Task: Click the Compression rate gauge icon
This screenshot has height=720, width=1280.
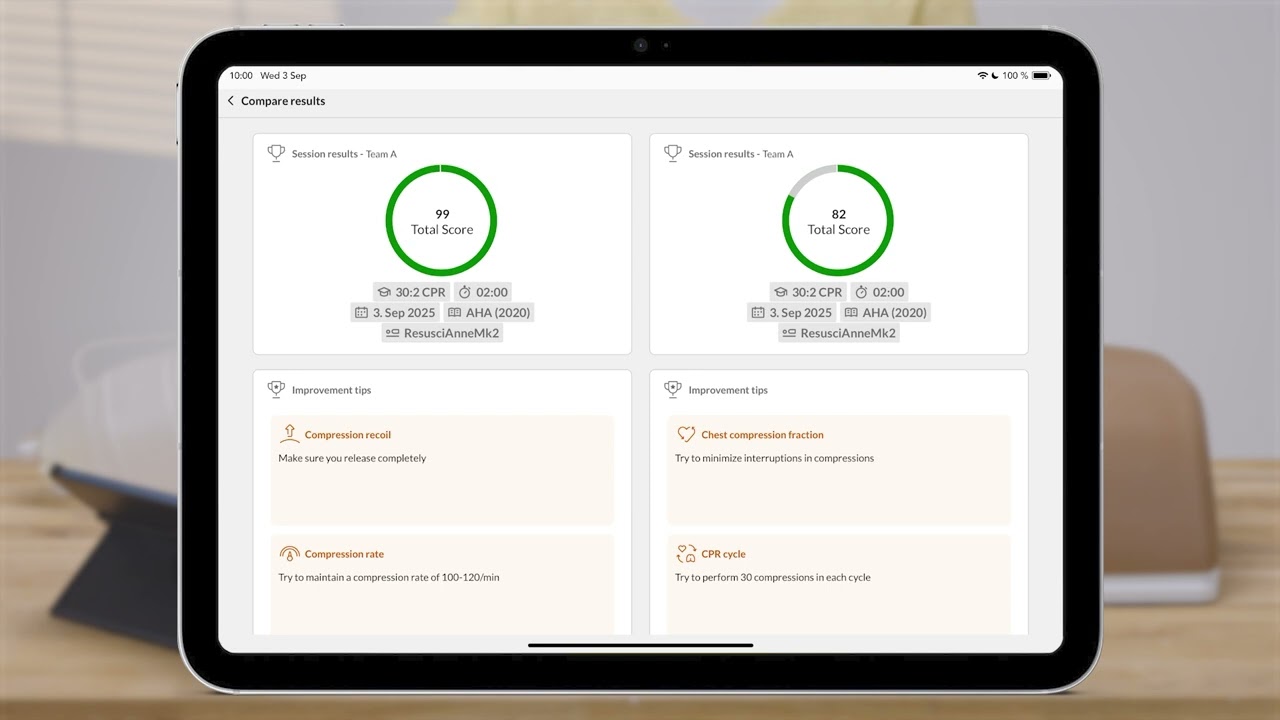Action: pos(289,553)
